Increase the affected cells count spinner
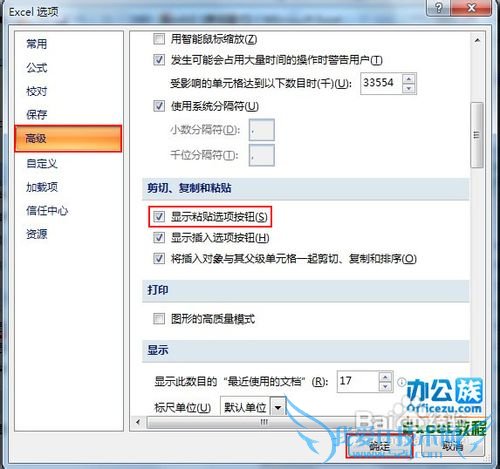The height and width of the screenshot is (469, 500). [408, 79]
